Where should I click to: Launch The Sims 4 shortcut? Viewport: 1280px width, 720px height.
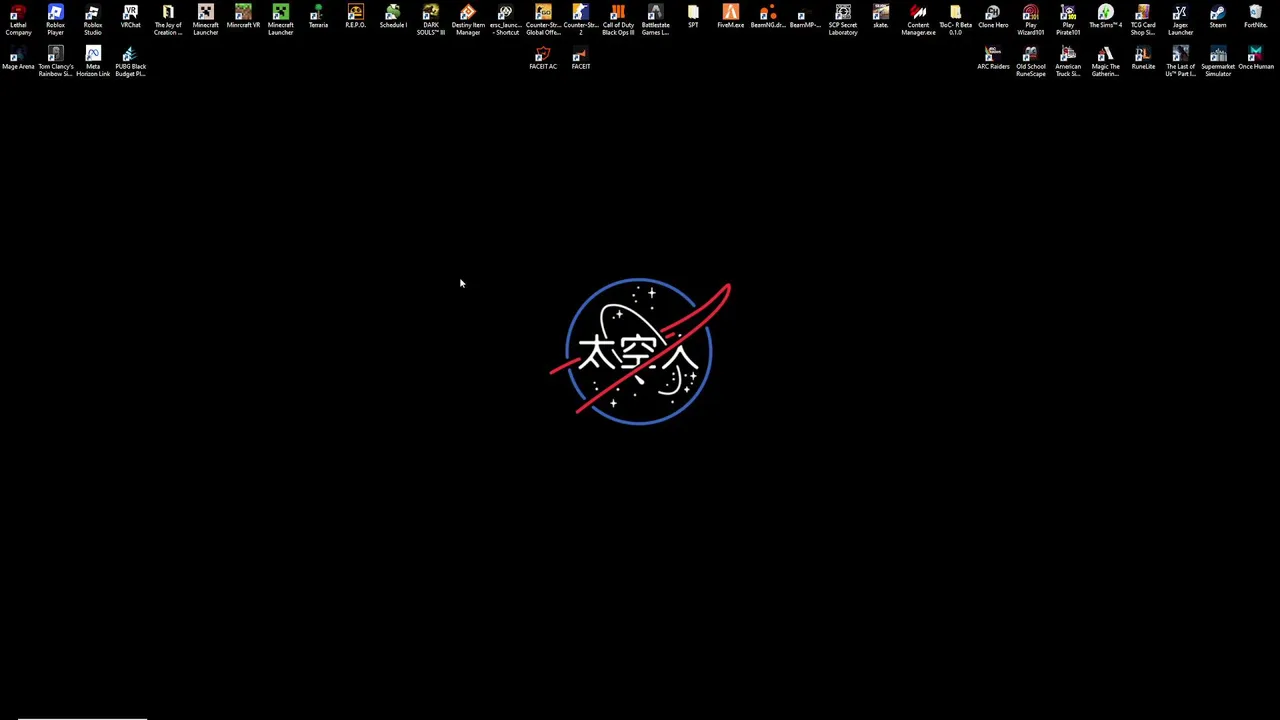point(1105,17)
